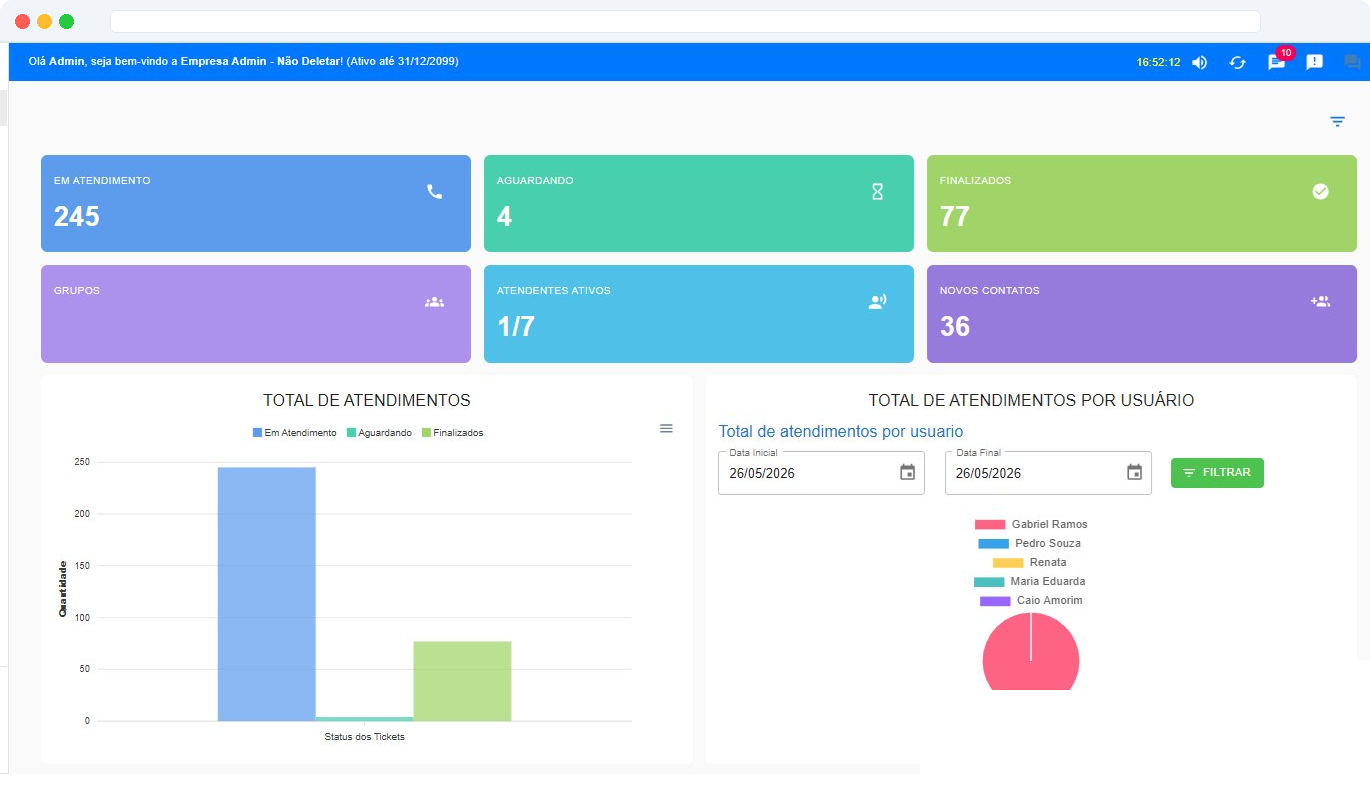Toggle Em Atendimento series in chart legend

[294, 433]
